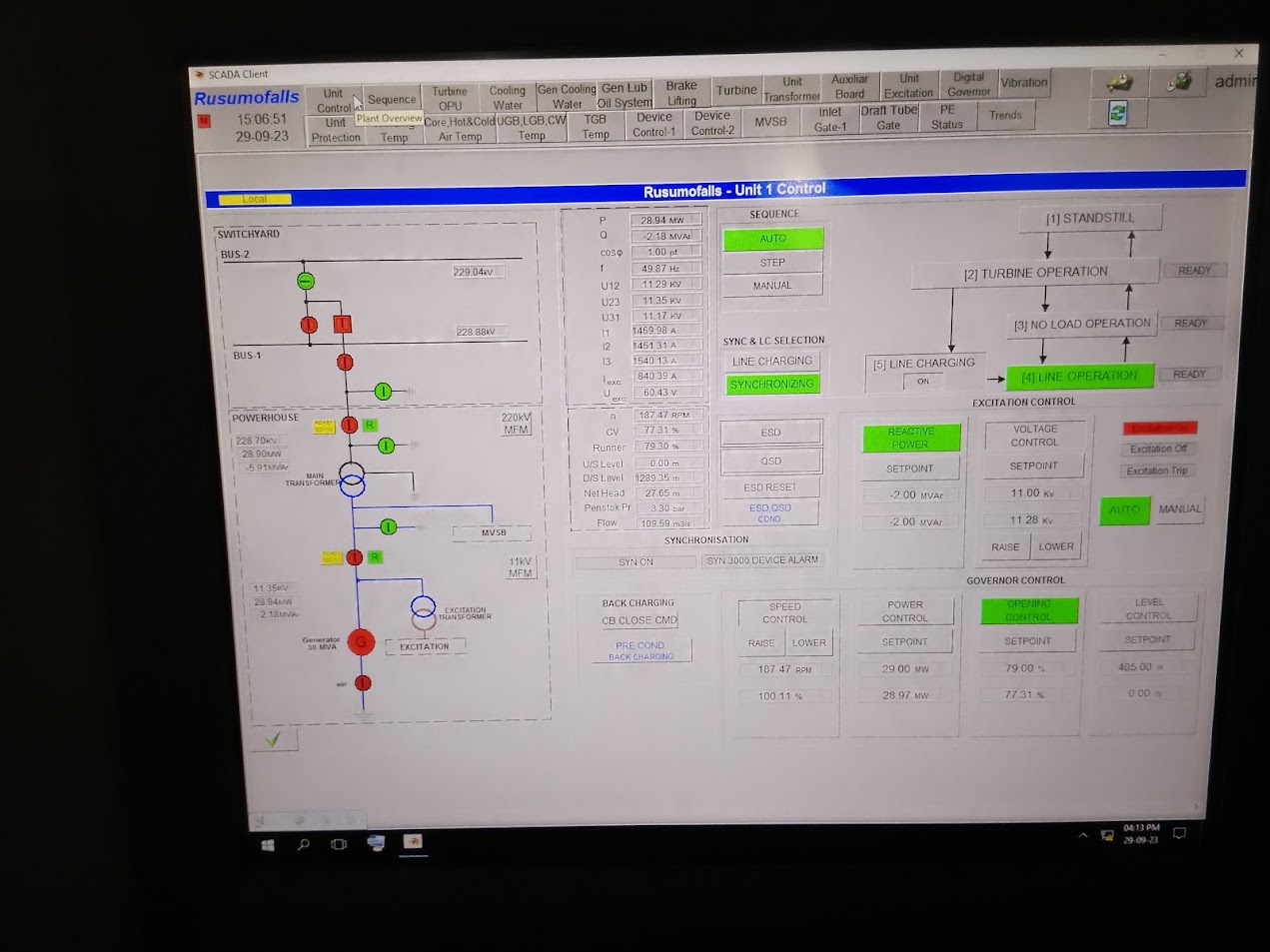This screenshot has width=1270, height=952.
Task: Click the SYN ON button
Action: point(635,562)
